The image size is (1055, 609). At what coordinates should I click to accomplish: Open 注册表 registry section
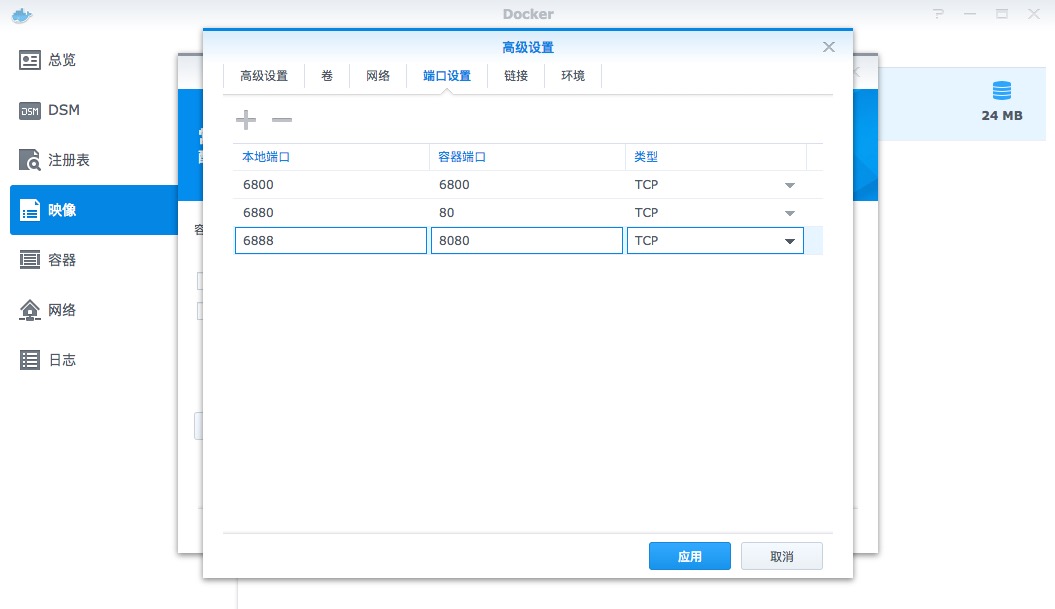coord(68,160)
